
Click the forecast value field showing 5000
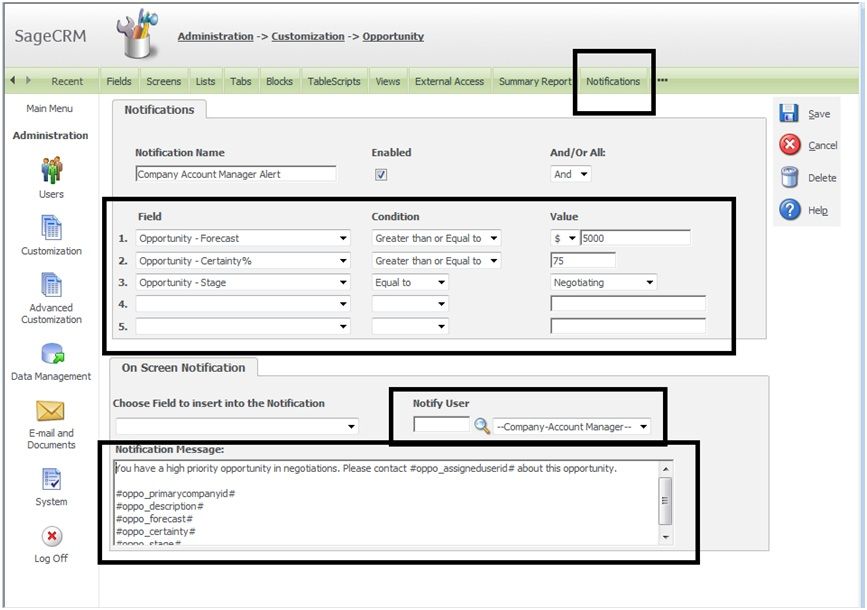pos(635,238)
